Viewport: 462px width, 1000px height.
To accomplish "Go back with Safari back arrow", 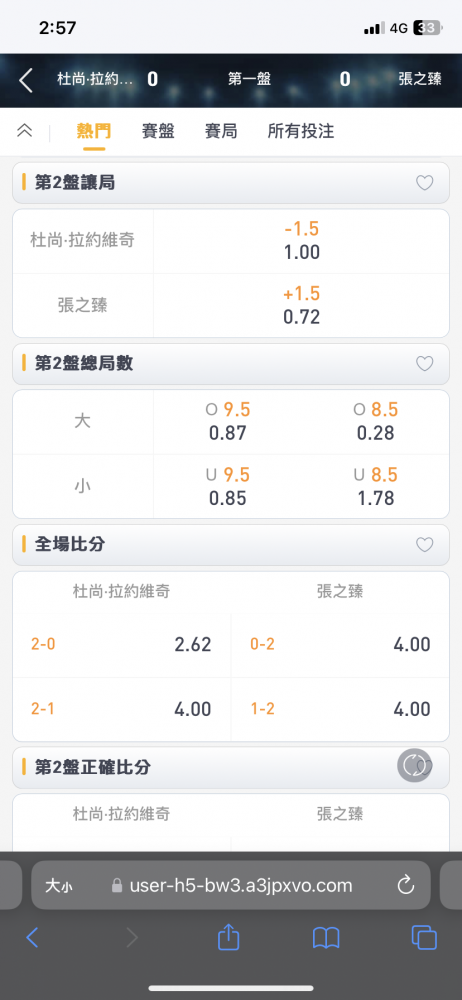I will click(x=33, y=938).
